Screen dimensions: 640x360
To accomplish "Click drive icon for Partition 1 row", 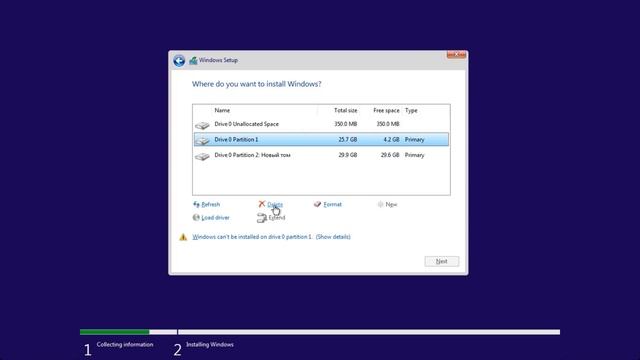I will click(x=202, y=140).
